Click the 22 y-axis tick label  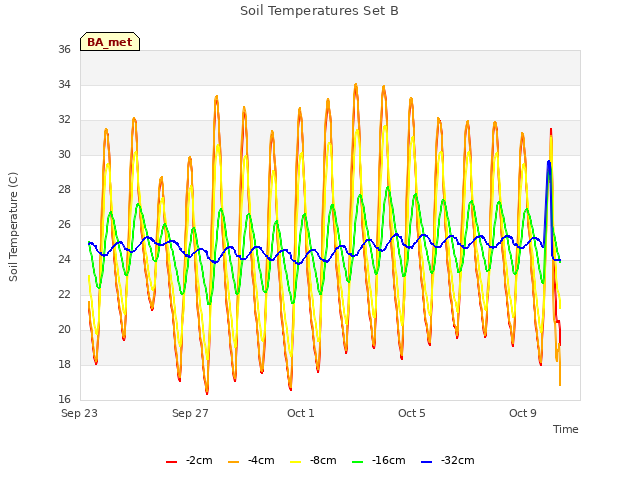(64, 294)
